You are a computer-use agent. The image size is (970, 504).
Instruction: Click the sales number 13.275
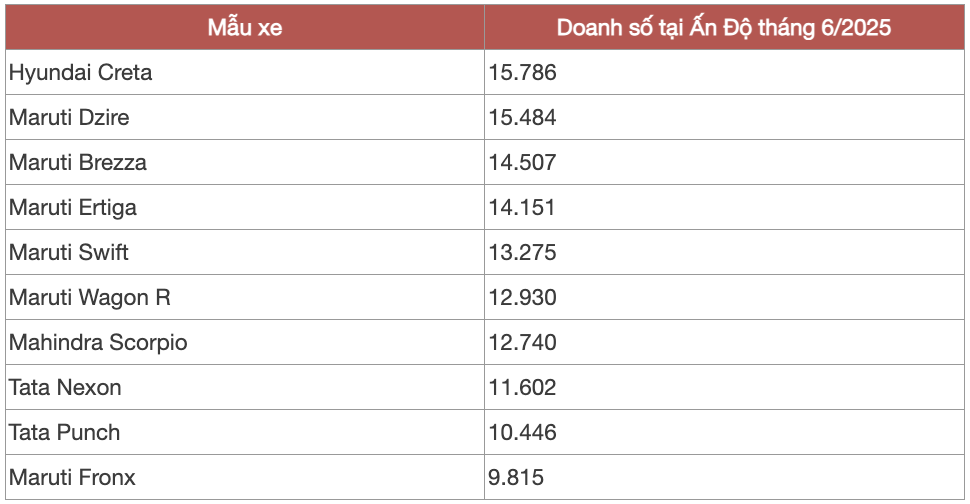[522, 253]
